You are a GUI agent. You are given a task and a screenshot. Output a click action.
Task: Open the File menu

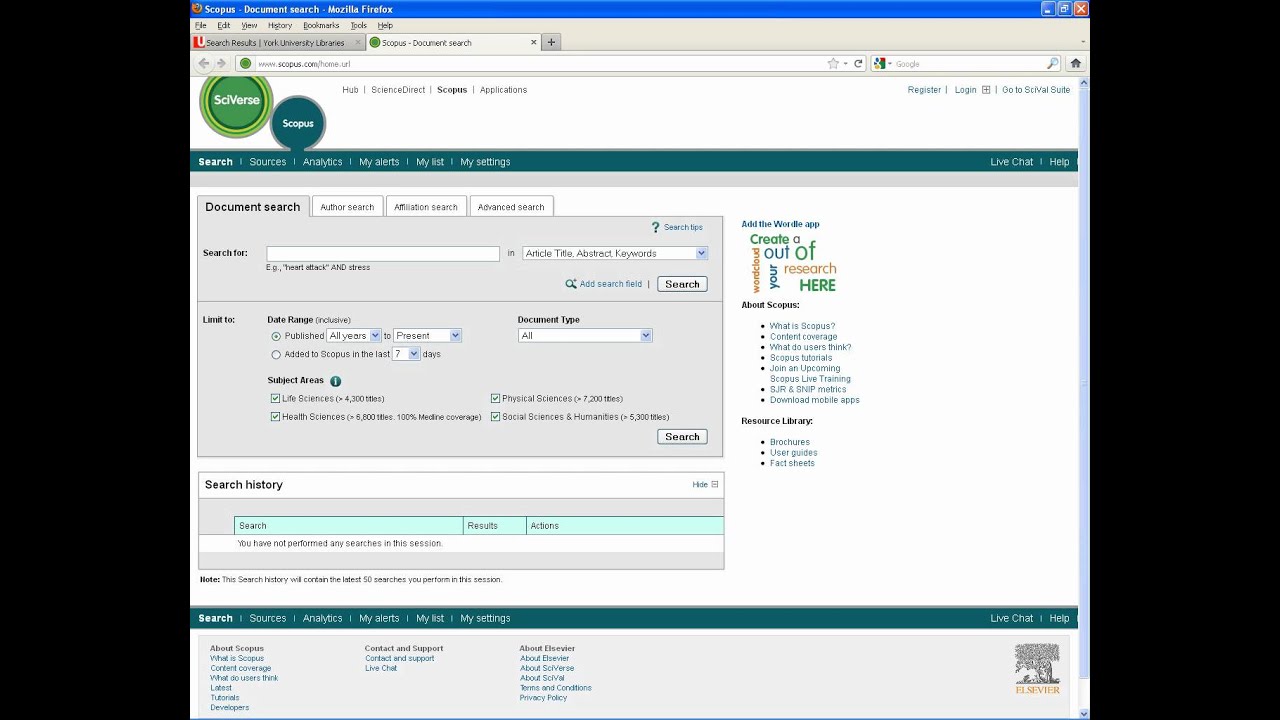coord(200,25)
